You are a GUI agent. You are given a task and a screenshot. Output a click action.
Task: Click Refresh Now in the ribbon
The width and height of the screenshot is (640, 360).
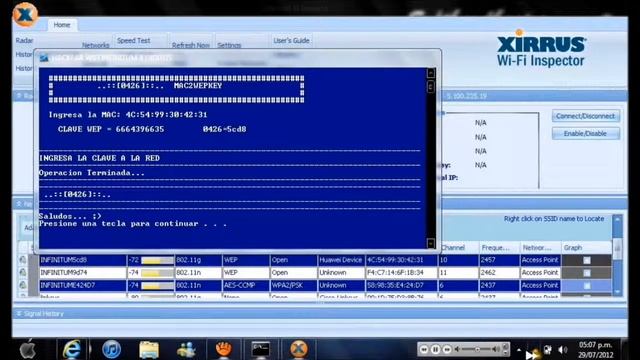191,45
